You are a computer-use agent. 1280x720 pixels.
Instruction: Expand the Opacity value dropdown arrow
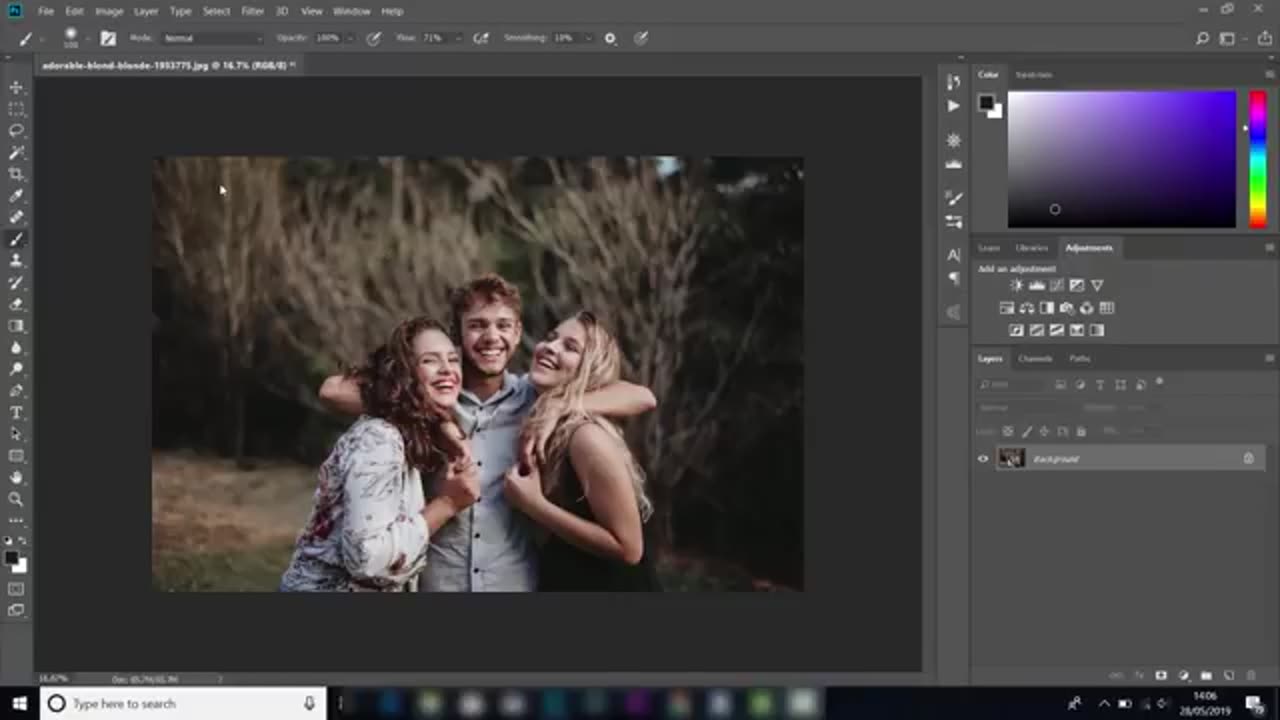(350, 38)
